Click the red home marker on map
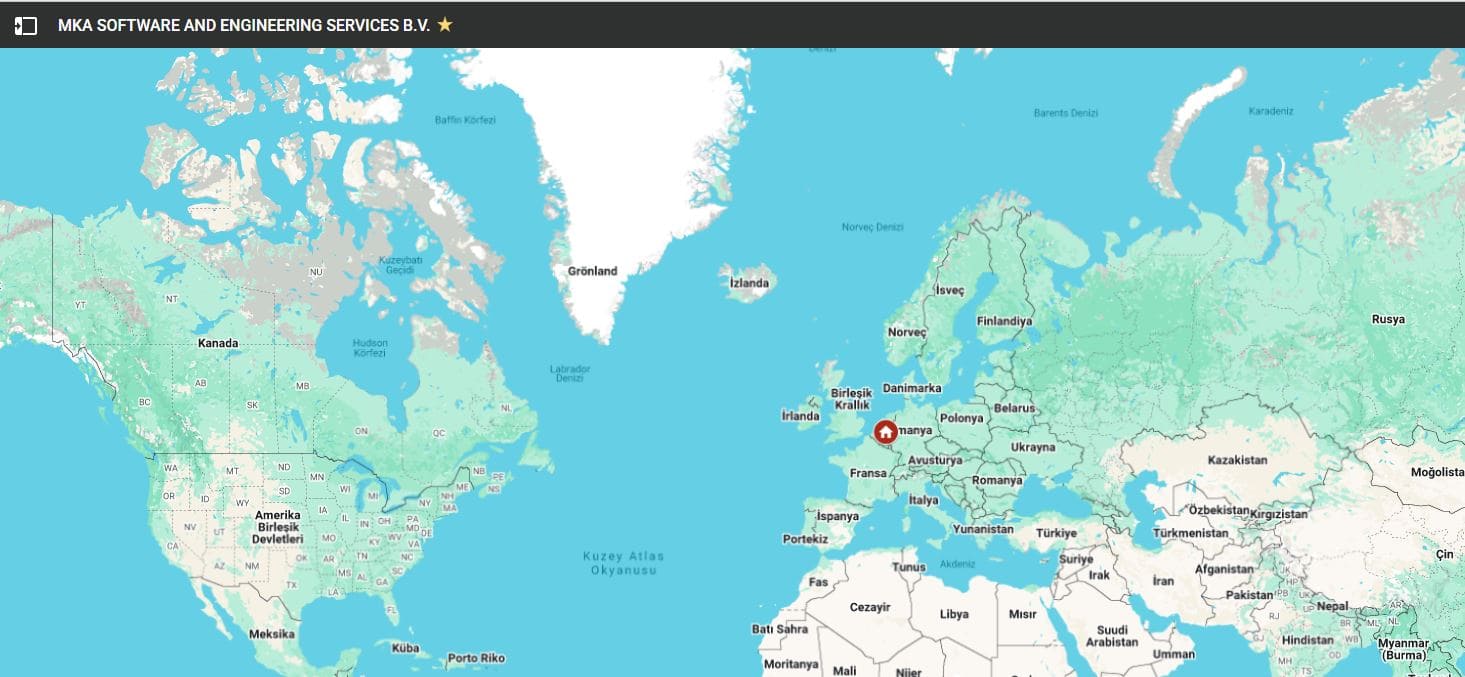Image resolution: width=1465 pixels, height=677 pixels. pos(885,432)
